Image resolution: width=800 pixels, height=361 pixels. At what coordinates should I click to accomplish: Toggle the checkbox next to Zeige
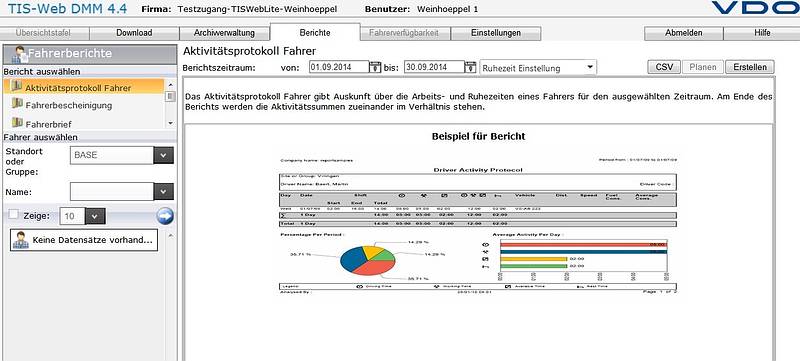[14, 215]
